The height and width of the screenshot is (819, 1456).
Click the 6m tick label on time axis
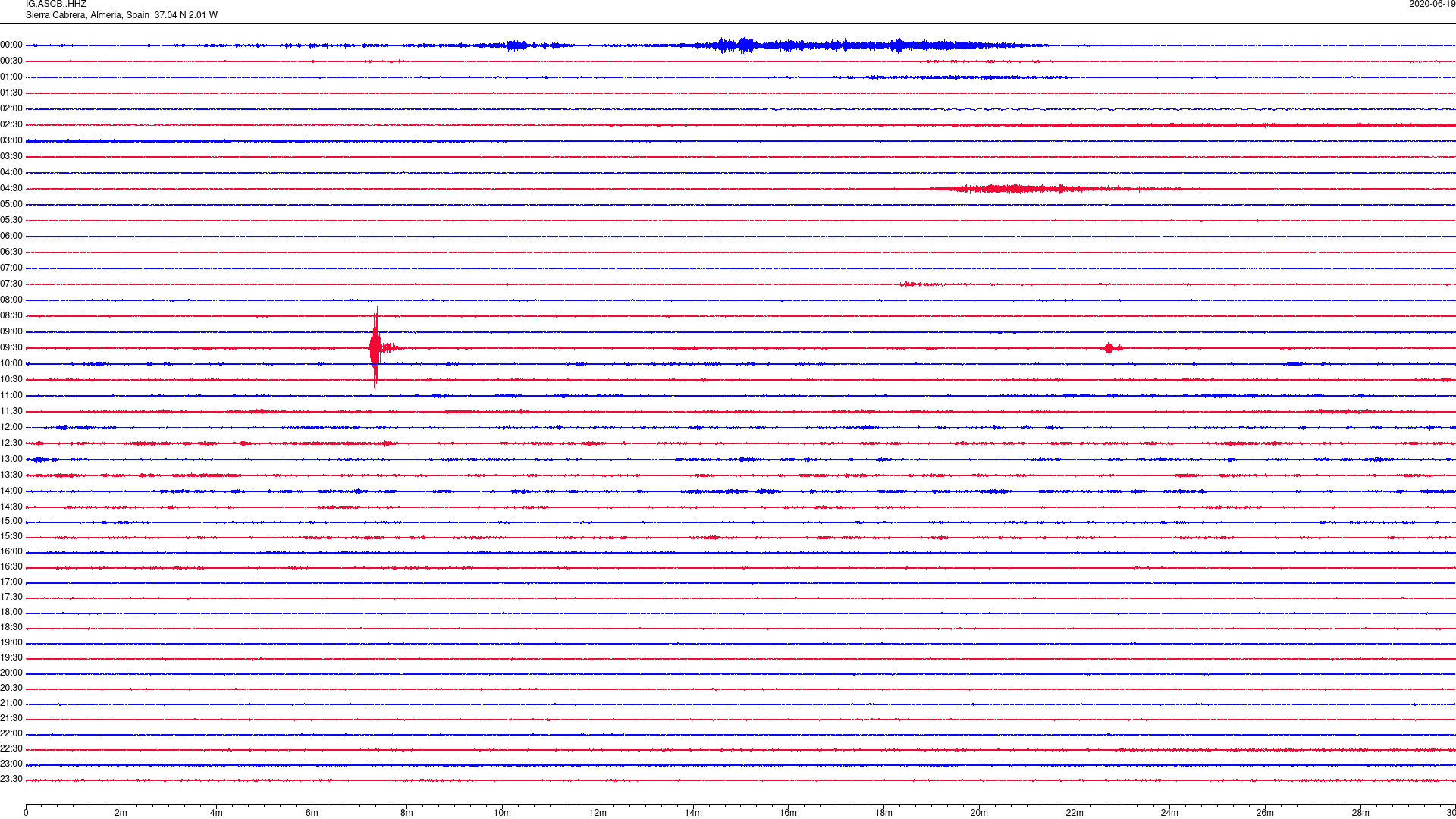(x=312, y=813)
